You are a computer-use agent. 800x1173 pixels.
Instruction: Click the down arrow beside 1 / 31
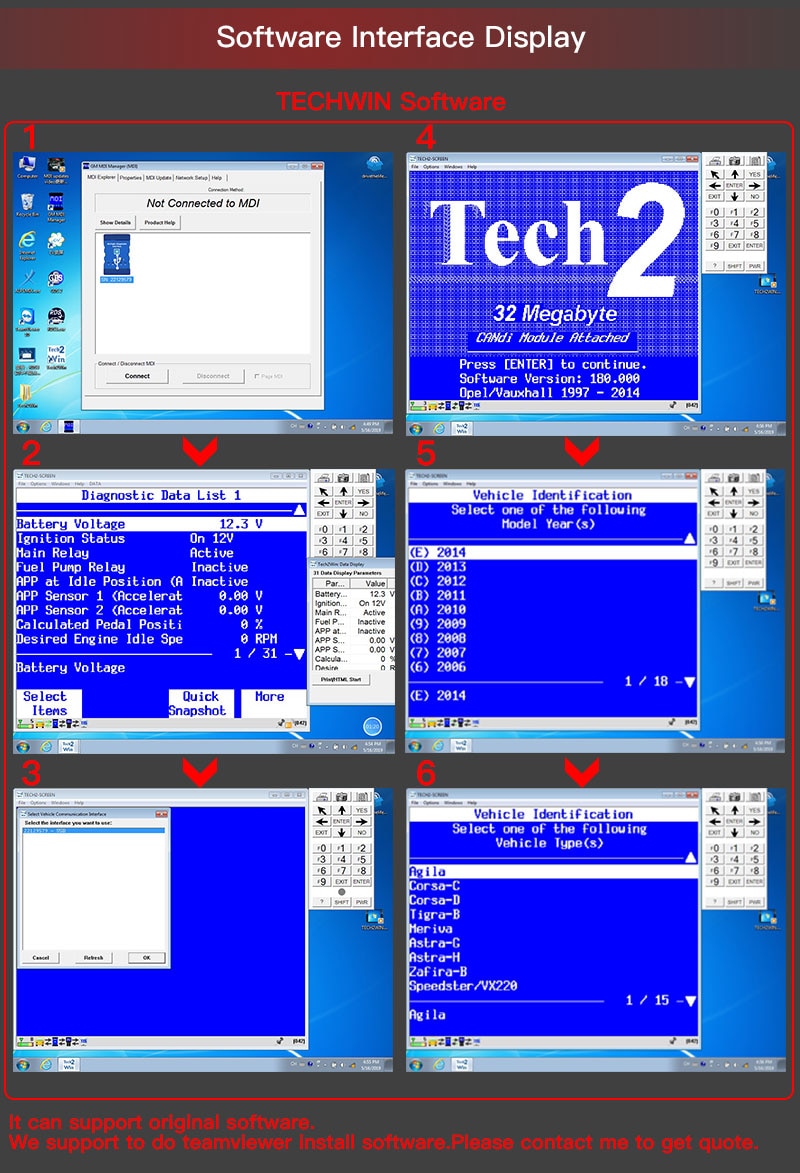click(299, 654)
